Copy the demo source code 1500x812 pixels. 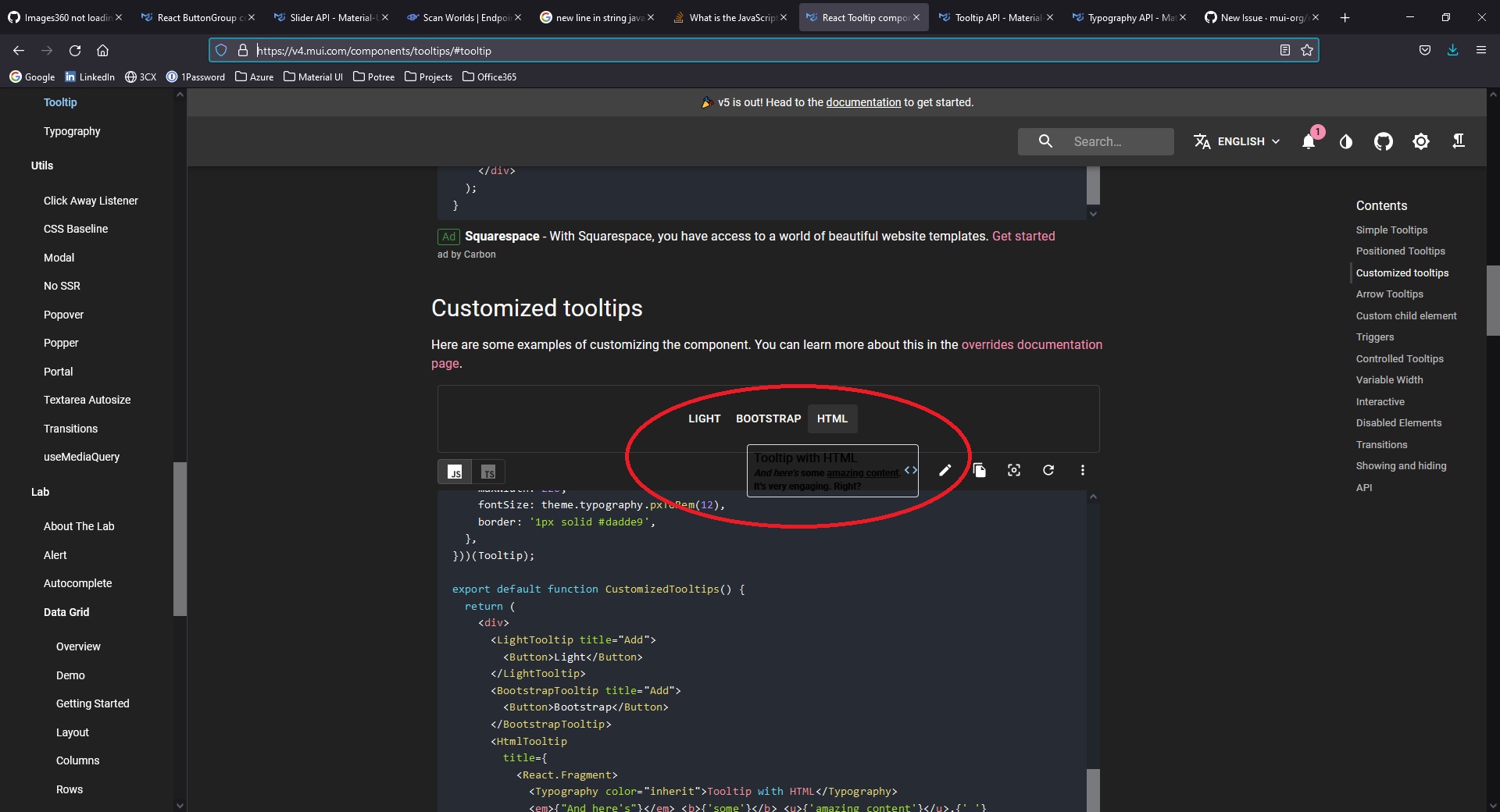tap(980, 470)
